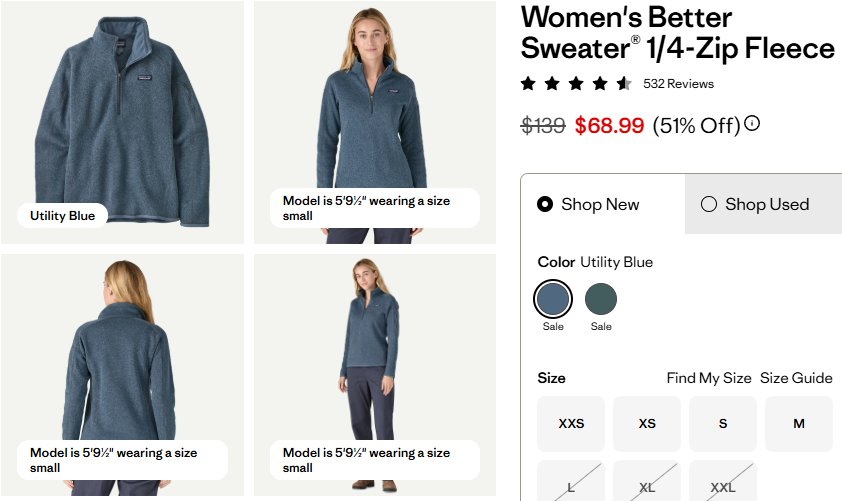Open the full-body model image

(x=376, y=360)
